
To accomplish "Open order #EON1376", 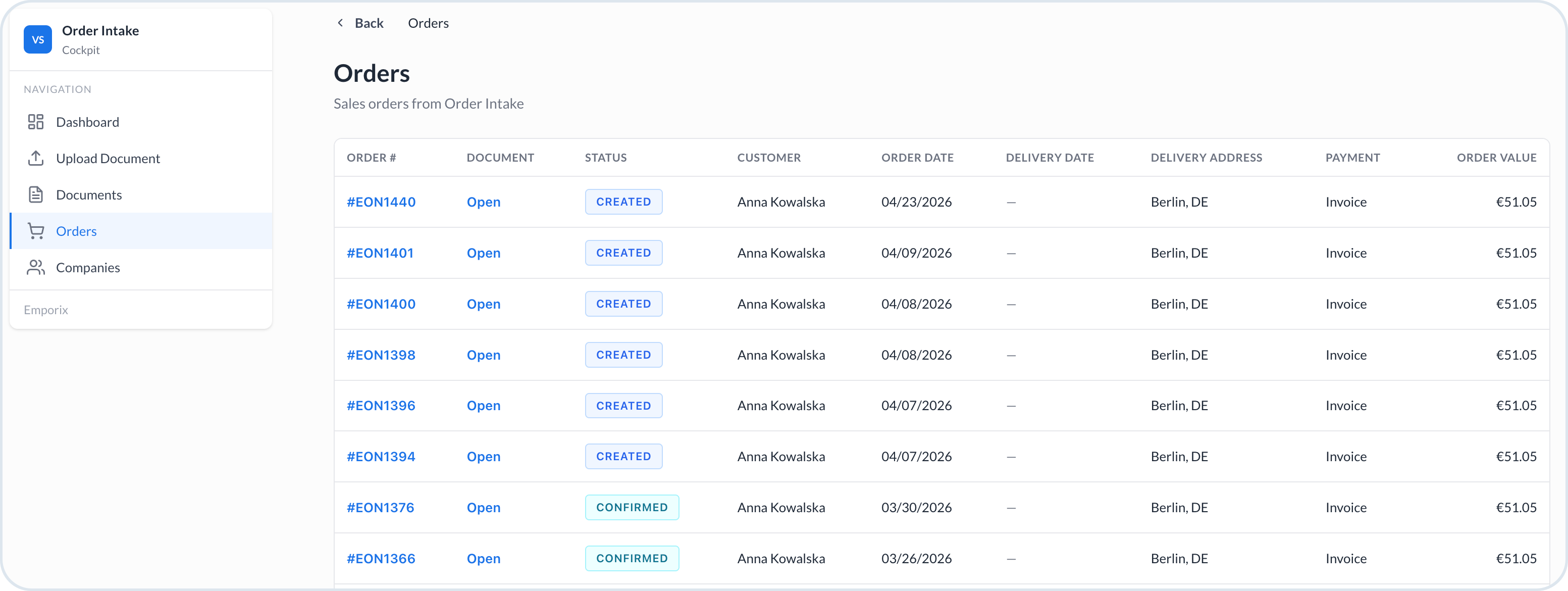I will pyautogui.click(x=381, y=508).
